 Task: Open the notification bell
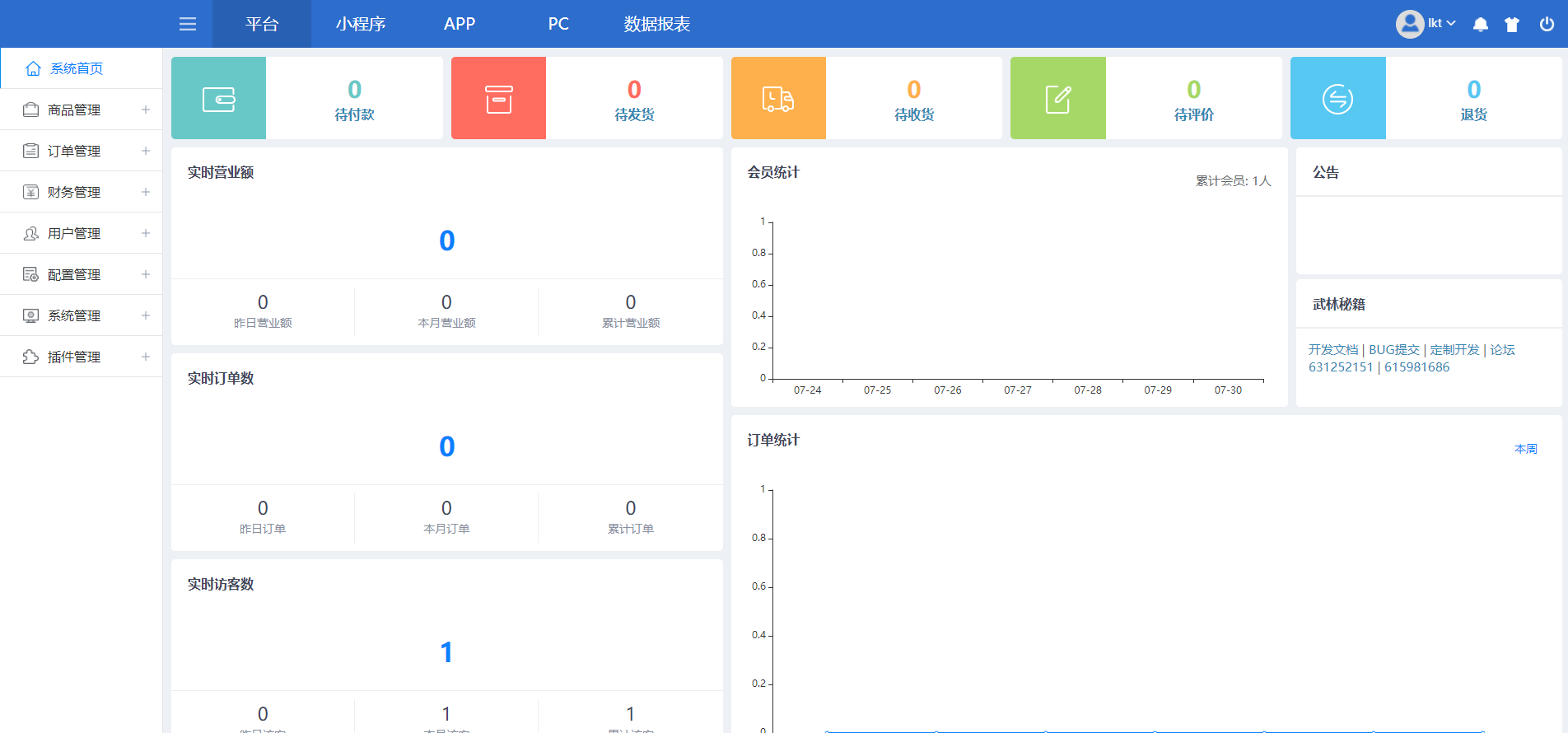(x=1480, y=24)
